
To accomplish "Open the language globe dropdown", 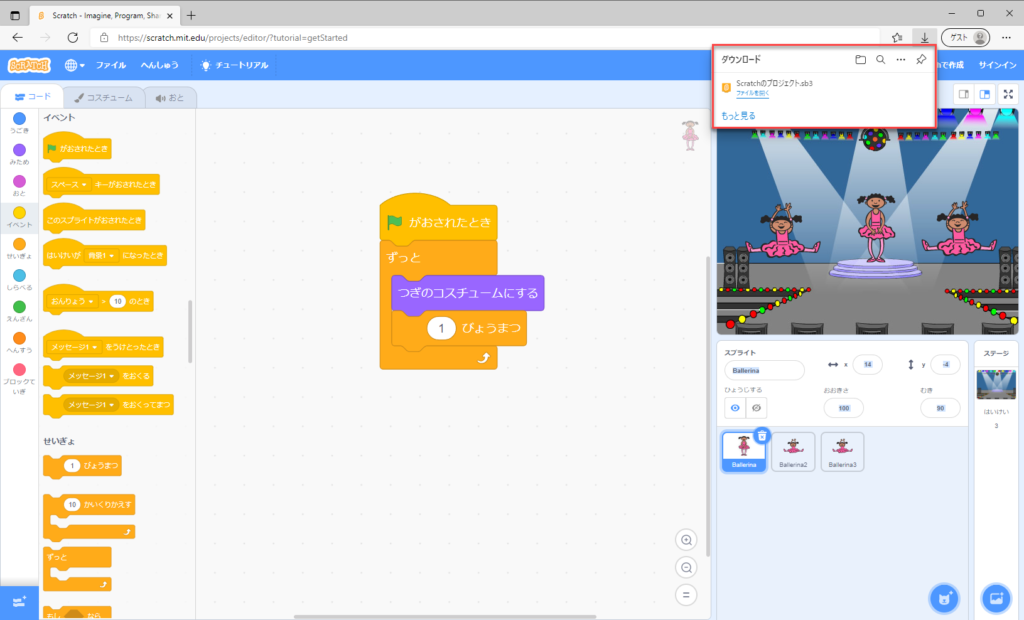I will [75, 65].
